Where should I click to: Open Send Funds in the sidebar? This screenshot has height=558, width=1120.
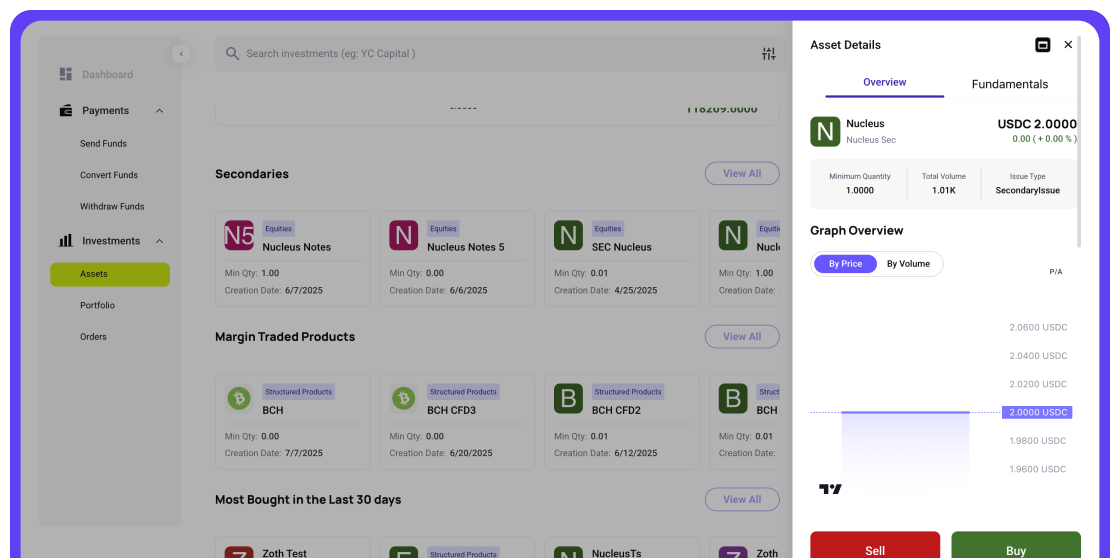[103, 144]
